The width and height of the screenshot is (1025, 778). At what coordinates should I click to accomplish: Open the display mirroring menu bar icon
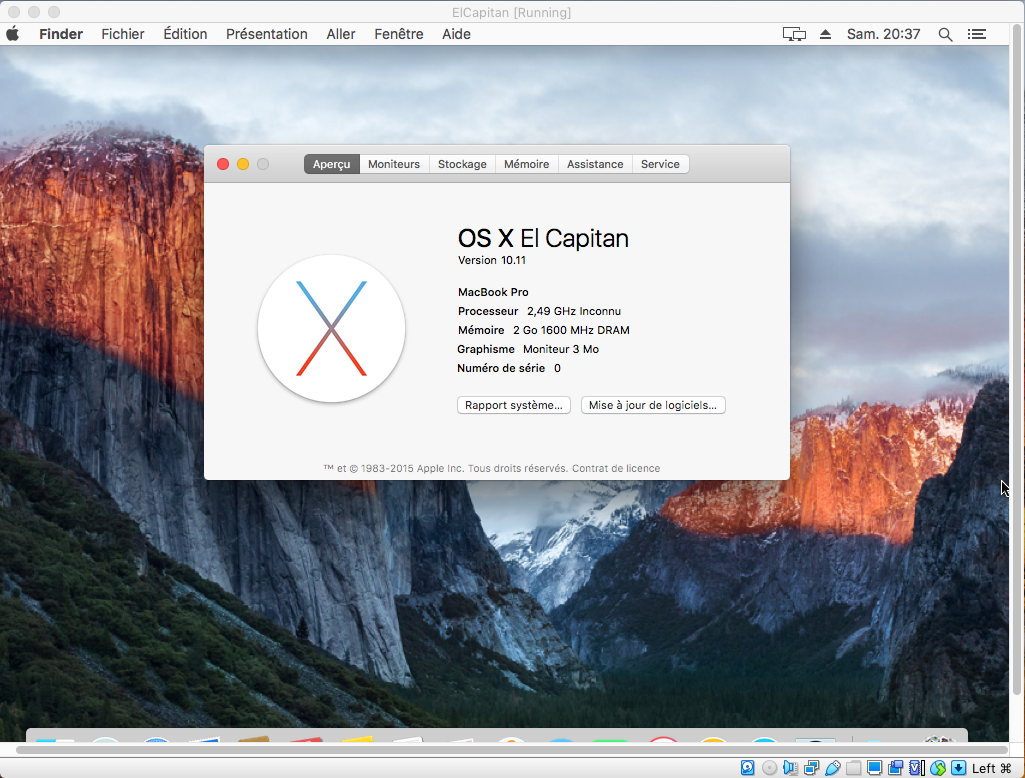coord(794,34)
